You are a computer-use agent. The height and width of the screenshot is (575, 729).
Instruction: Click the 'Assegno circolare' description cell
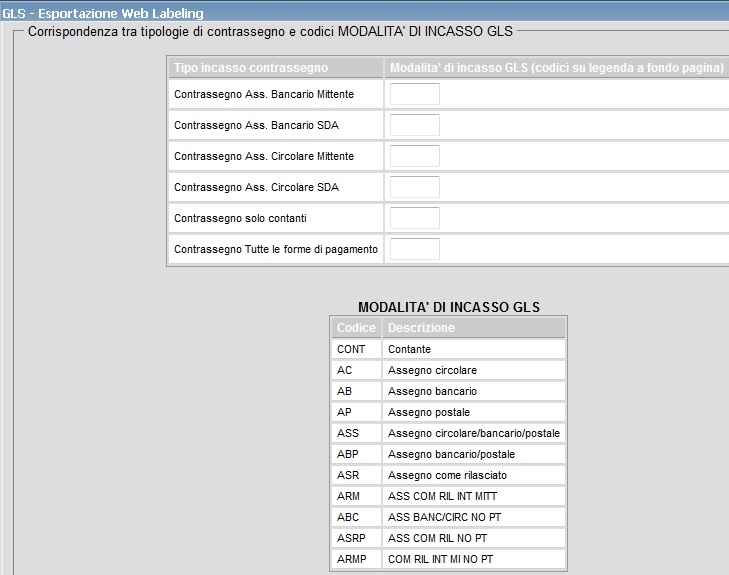coord(474,370)
